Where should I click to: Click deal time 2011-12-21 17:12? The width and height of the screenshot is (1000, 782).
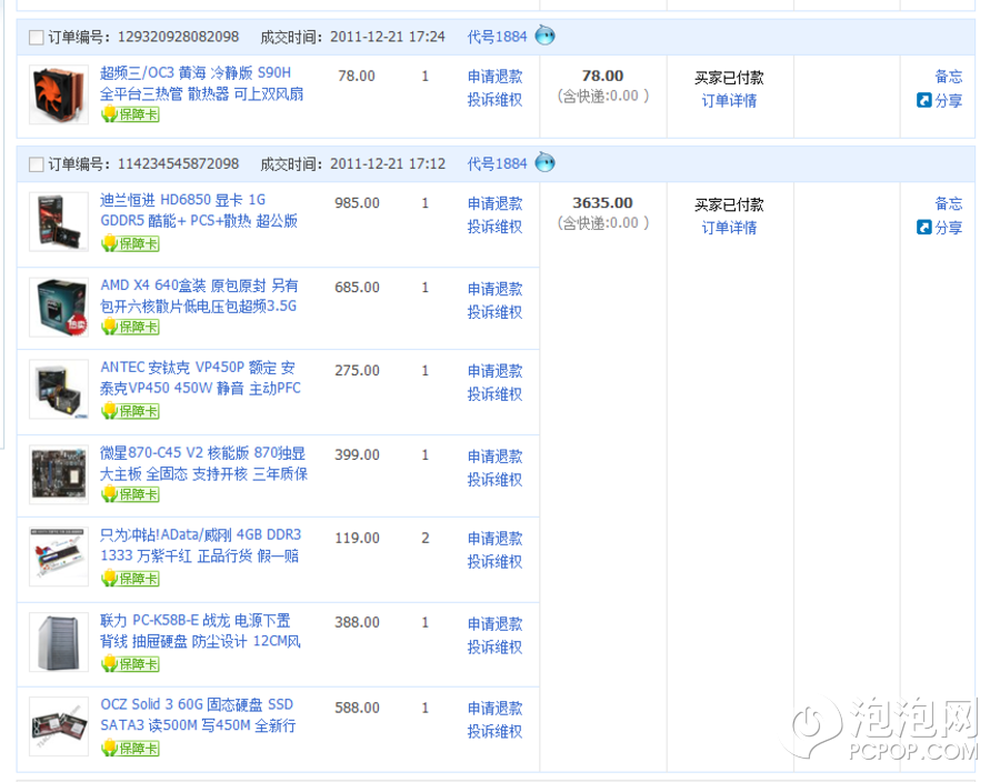pyautogui.click(x=388, y=164)
